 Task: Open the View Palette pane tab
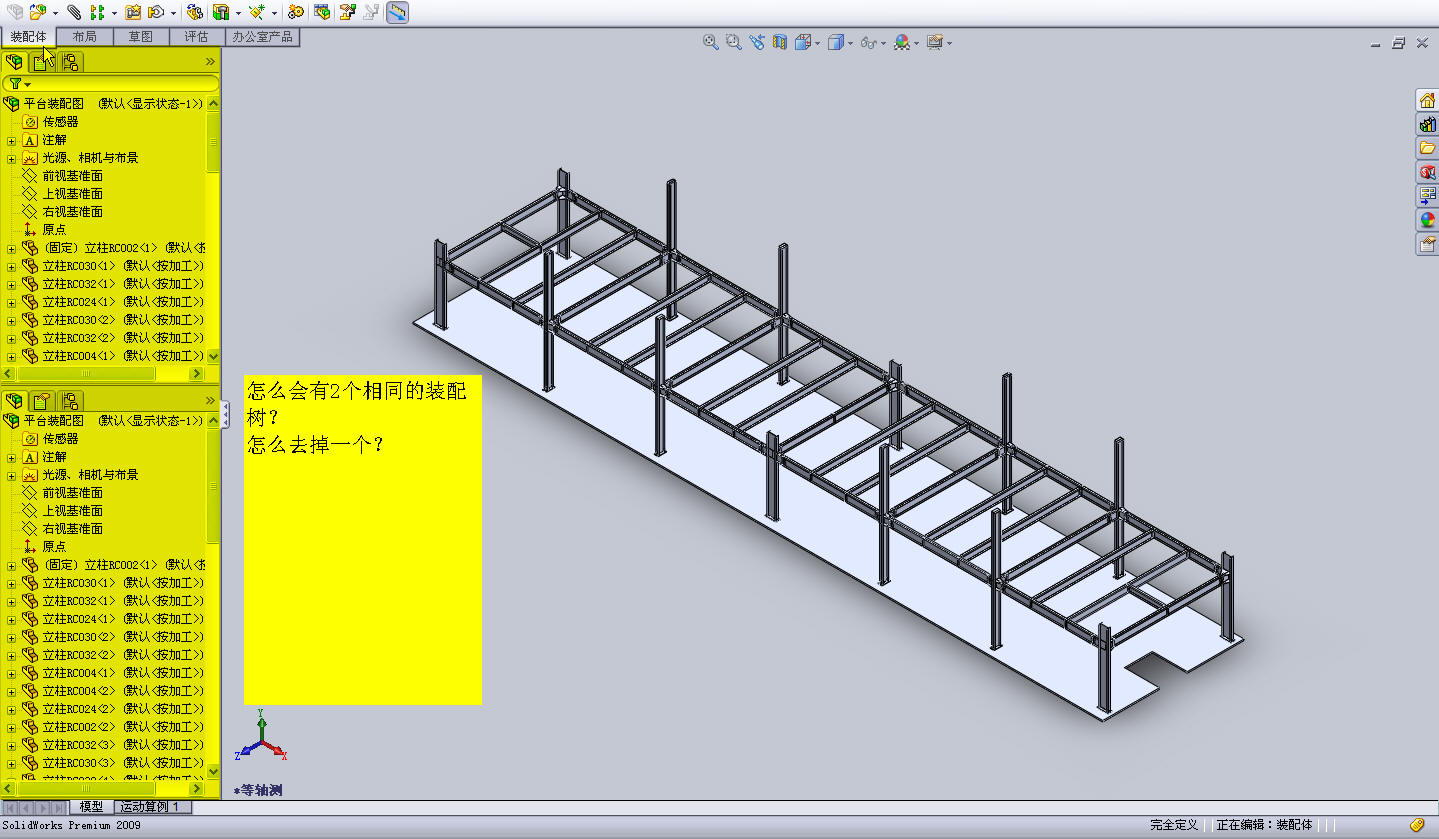tap(1427, 196)
